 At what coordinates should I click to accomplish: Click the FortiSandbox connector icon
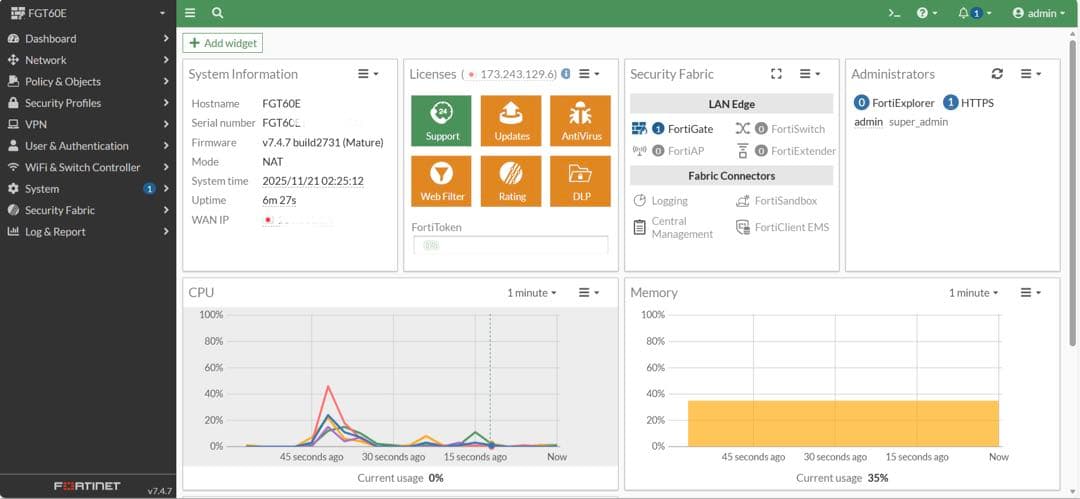[x=742, y=201]
